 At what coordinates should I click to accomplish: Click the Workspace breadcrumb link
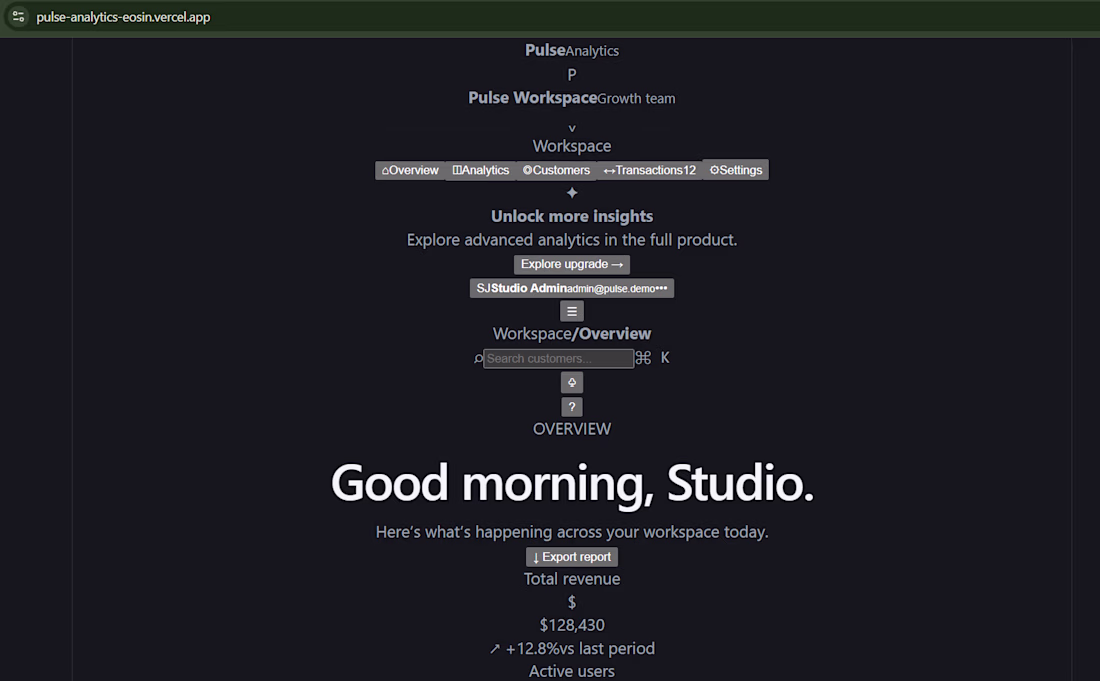tap(532, 334)
